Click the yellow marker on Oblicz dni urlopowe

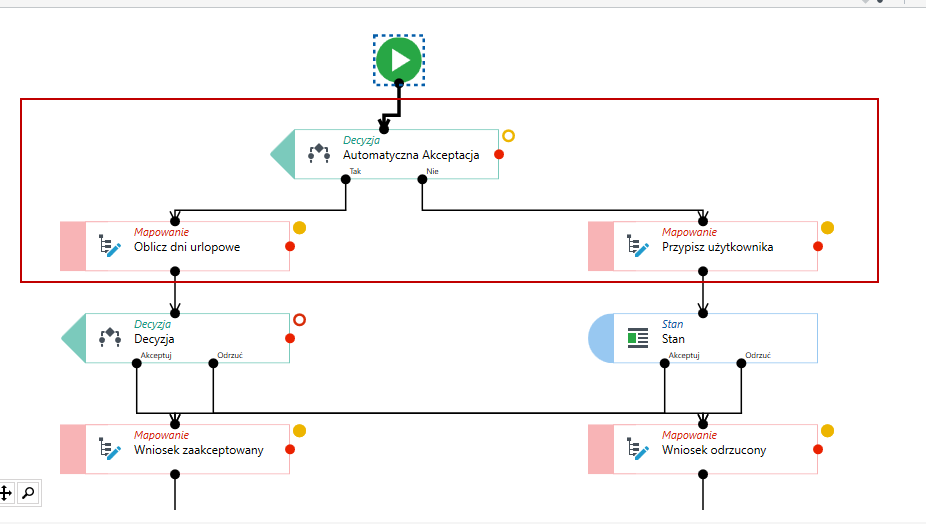coord(299,228)
